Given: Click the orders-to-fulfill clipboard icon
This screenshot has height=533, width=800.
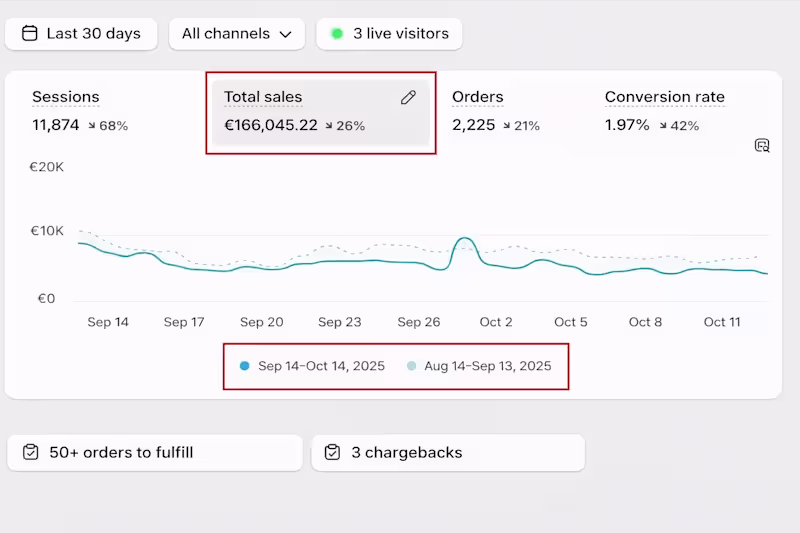Looking at the screenshot, I should pos(31,453).
